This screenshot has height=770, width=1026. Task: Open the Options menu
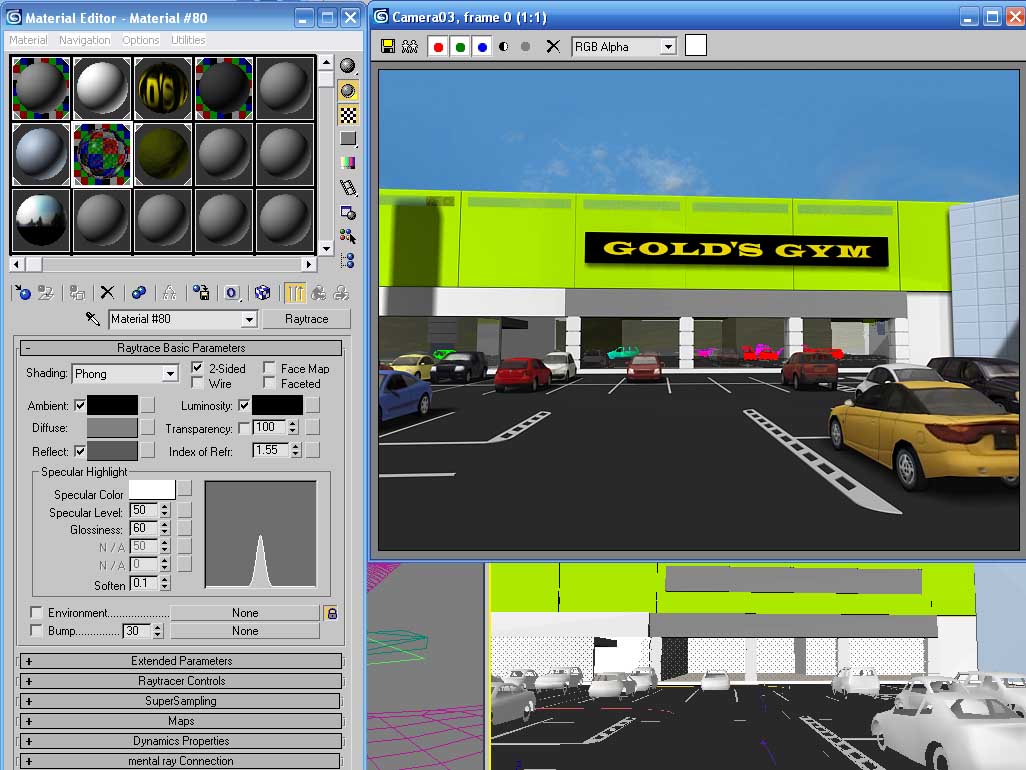coord(141,40)
